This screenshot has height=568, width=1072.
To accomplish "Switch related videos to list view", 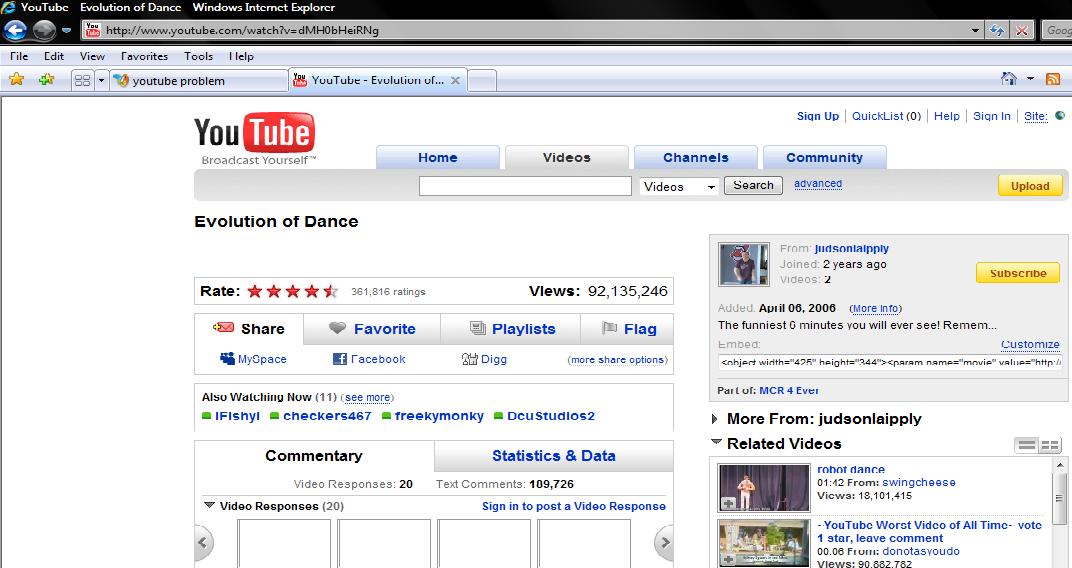I will click(1026, 445).
